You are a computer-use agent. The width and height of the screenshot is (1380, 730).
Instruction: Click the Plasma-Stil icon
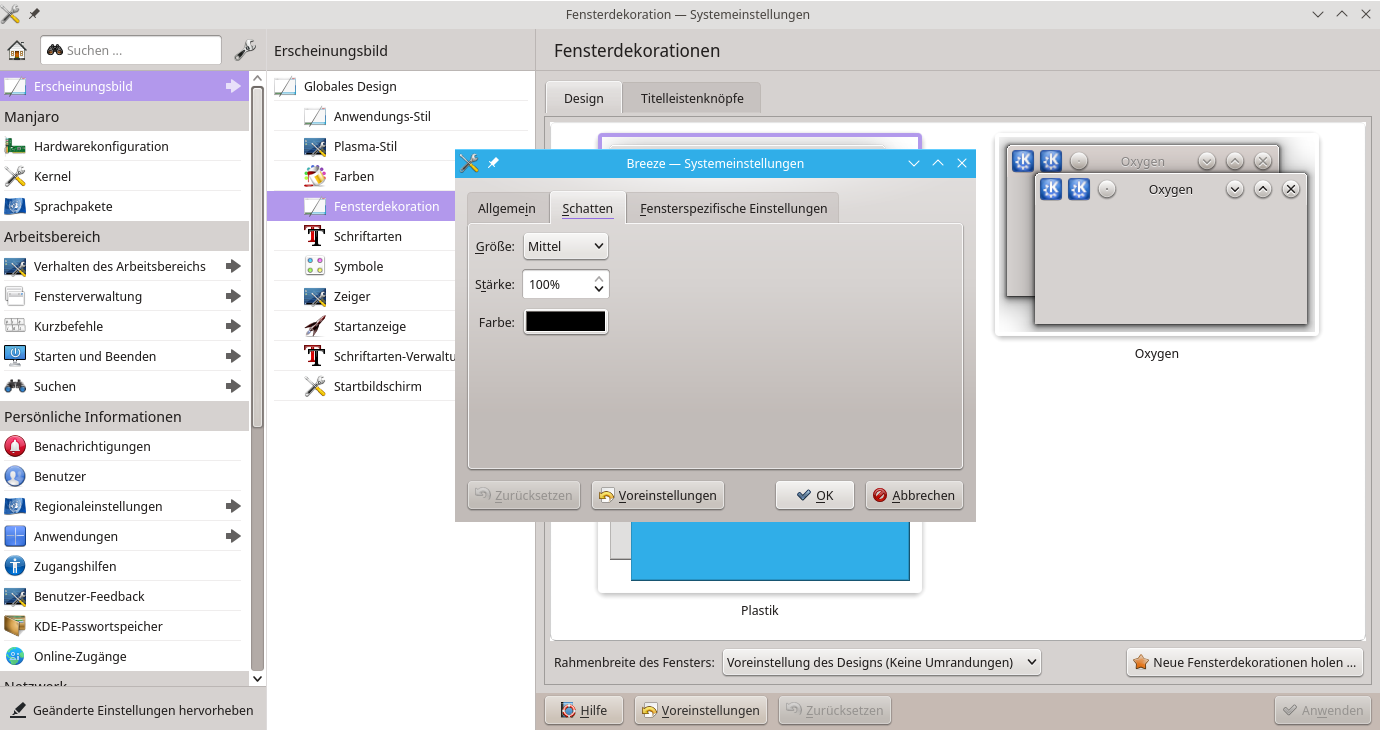pyautogui.click(x=315, y=146)
